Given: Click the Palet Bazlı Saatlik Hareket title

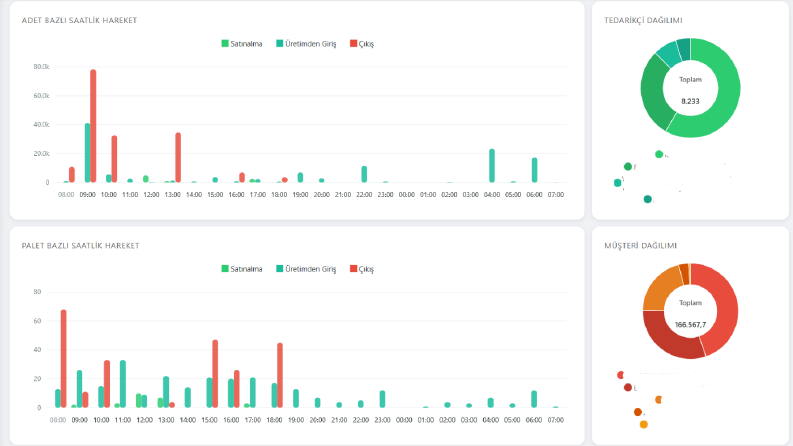Looking at the screenshot, I should point(80,246).
